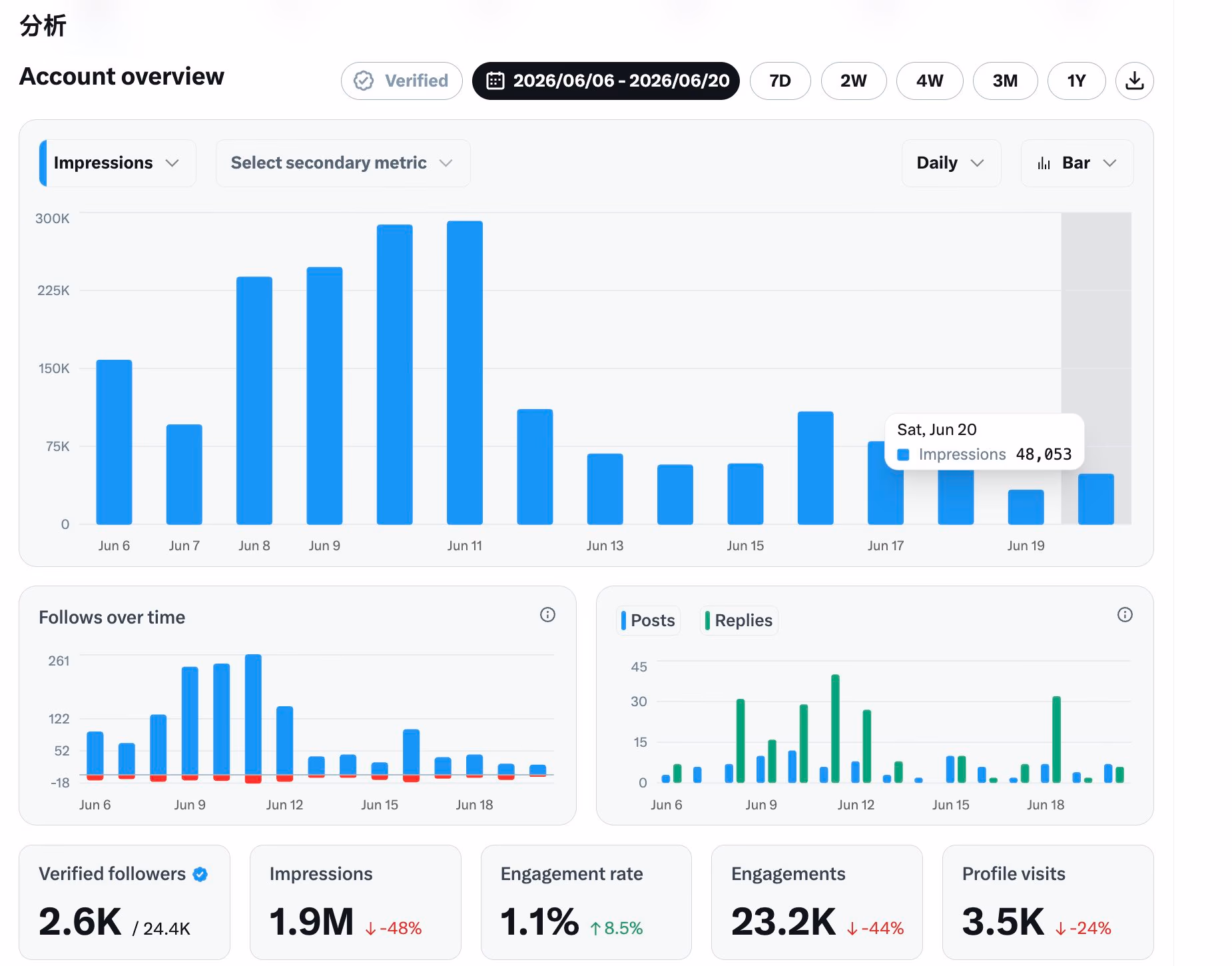The height and width of the screenshot is (966, 1232).
Task: Click blue verified badge beside Verified followers
Action: coord(200,874)
